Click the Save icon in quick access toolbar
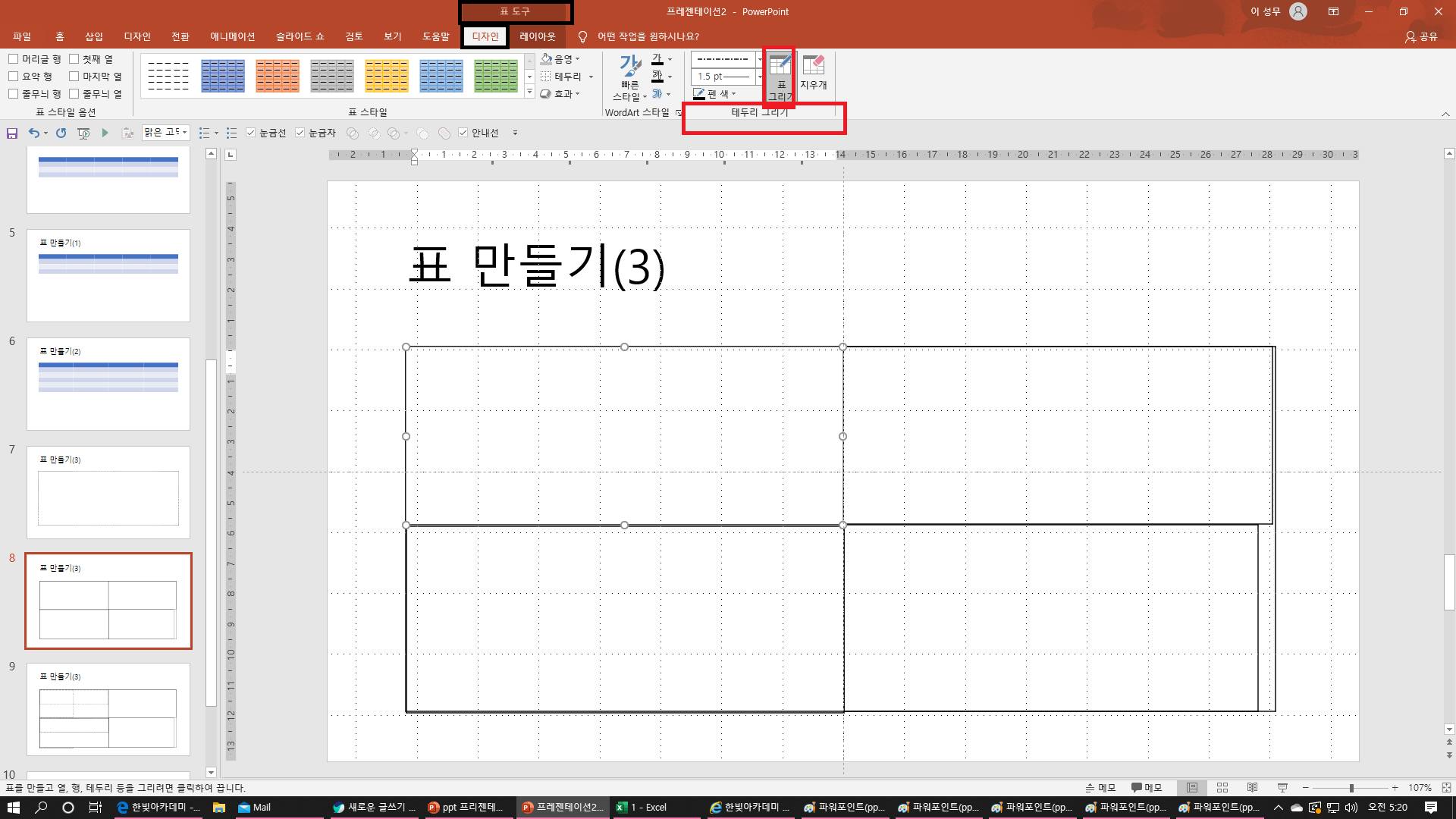This screenshot has width=1456, height=819. (12, 133)
